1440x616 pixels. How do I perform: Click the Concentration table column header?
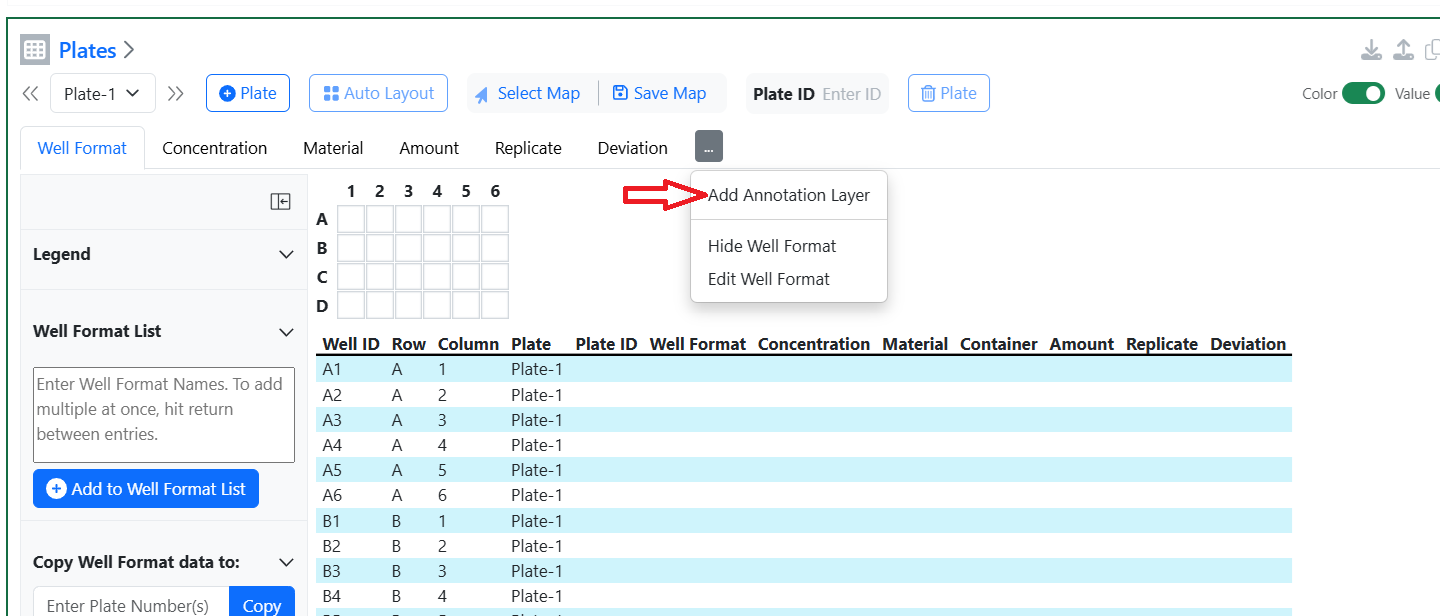pos(814,344)
